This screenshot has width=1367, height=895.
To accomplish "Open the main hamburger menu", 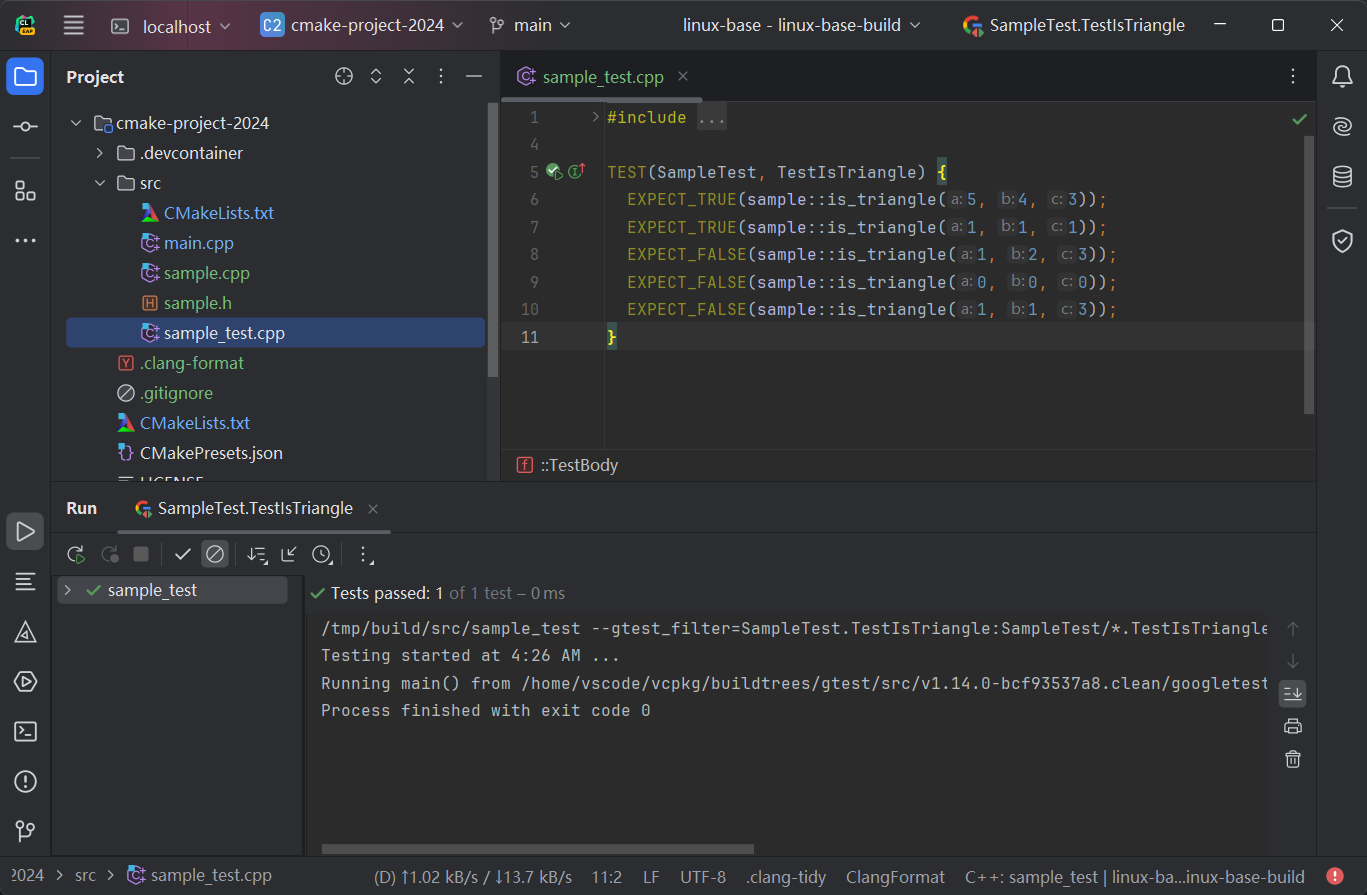I will 73,25.
